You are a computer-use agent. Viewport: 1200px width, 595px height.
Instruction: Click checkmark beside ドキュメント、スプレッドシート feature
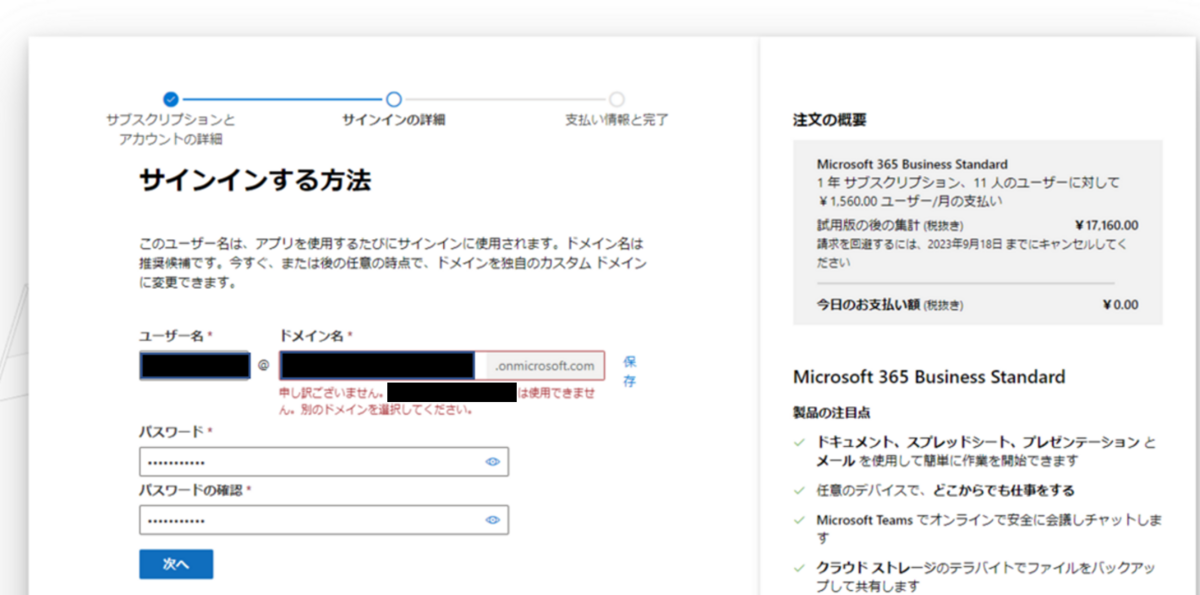tap(798, 442)
